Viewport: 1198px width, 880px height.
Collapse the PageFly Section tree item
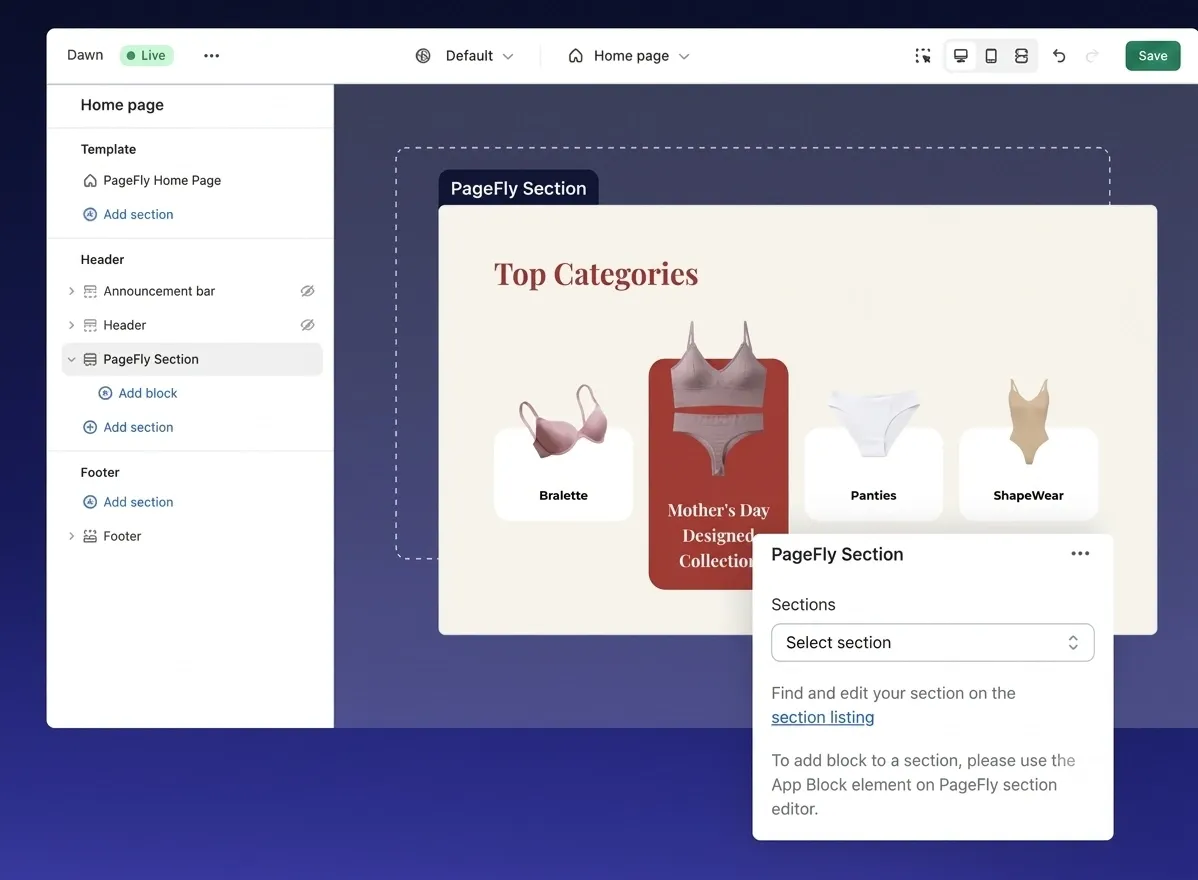click(71, 359)
